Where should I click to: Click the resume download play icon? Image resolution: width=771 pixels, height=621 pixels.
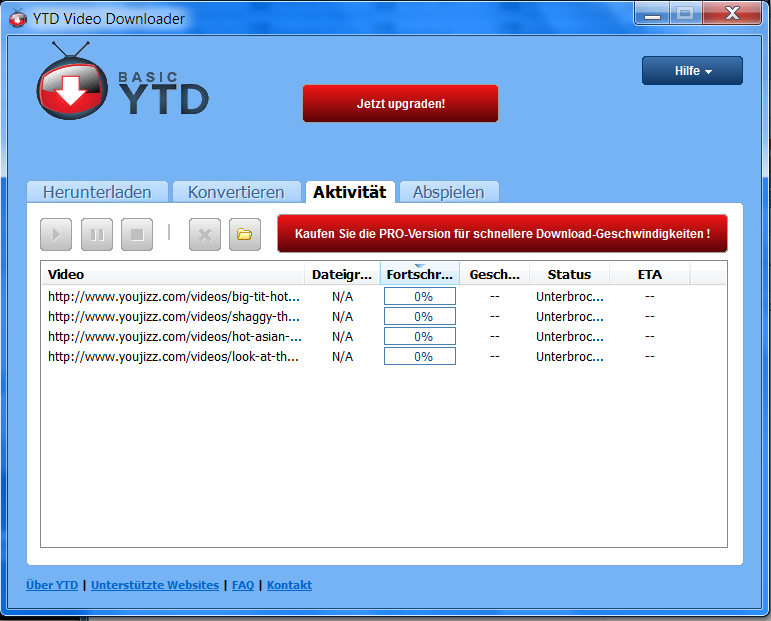pyautogui.click(x=56, y=235)
